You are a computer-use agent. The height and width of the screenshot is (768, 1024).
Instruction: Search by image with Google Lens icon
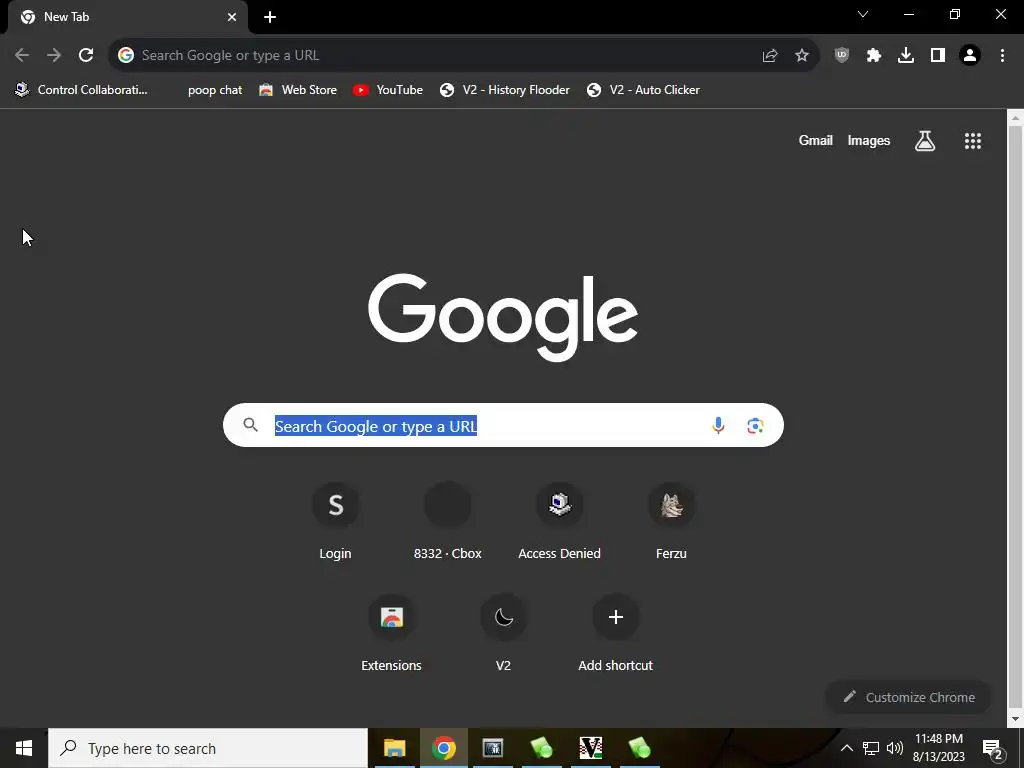(755, 425)
